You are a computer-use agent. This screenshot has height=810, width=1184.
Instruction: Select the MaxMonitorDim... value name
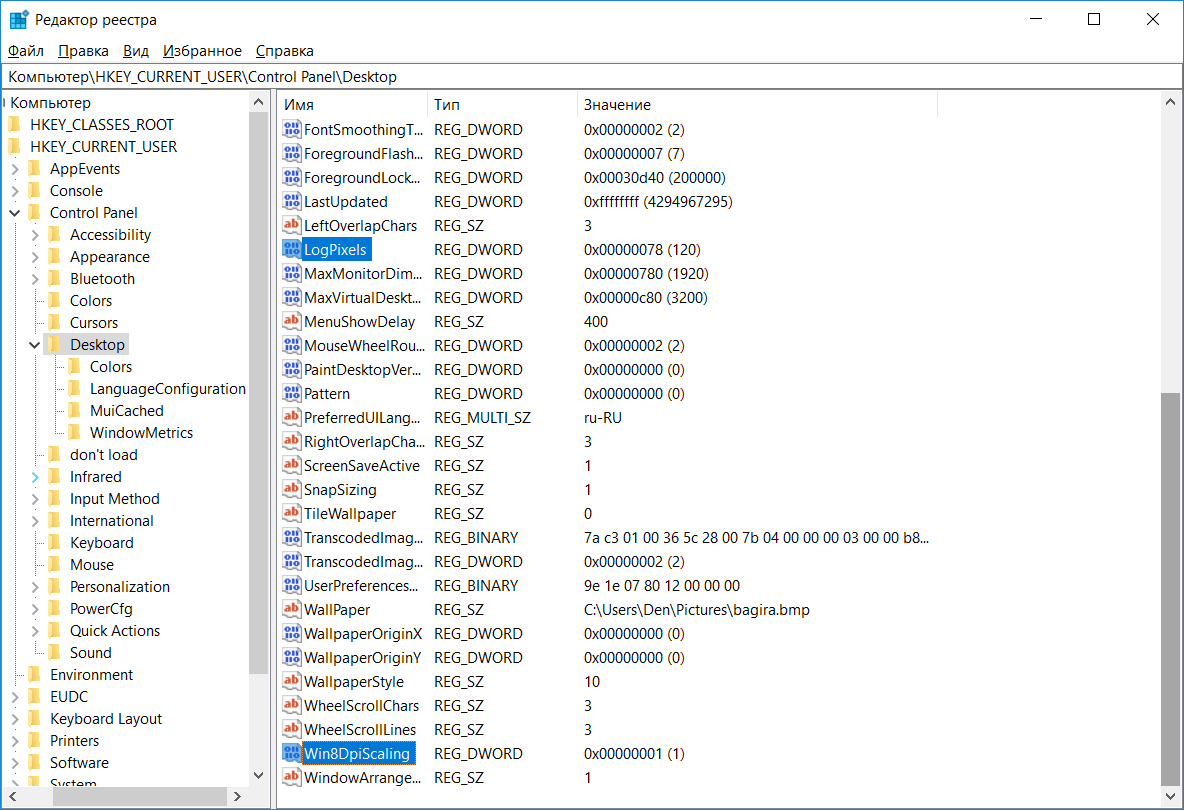coord(362,273)
